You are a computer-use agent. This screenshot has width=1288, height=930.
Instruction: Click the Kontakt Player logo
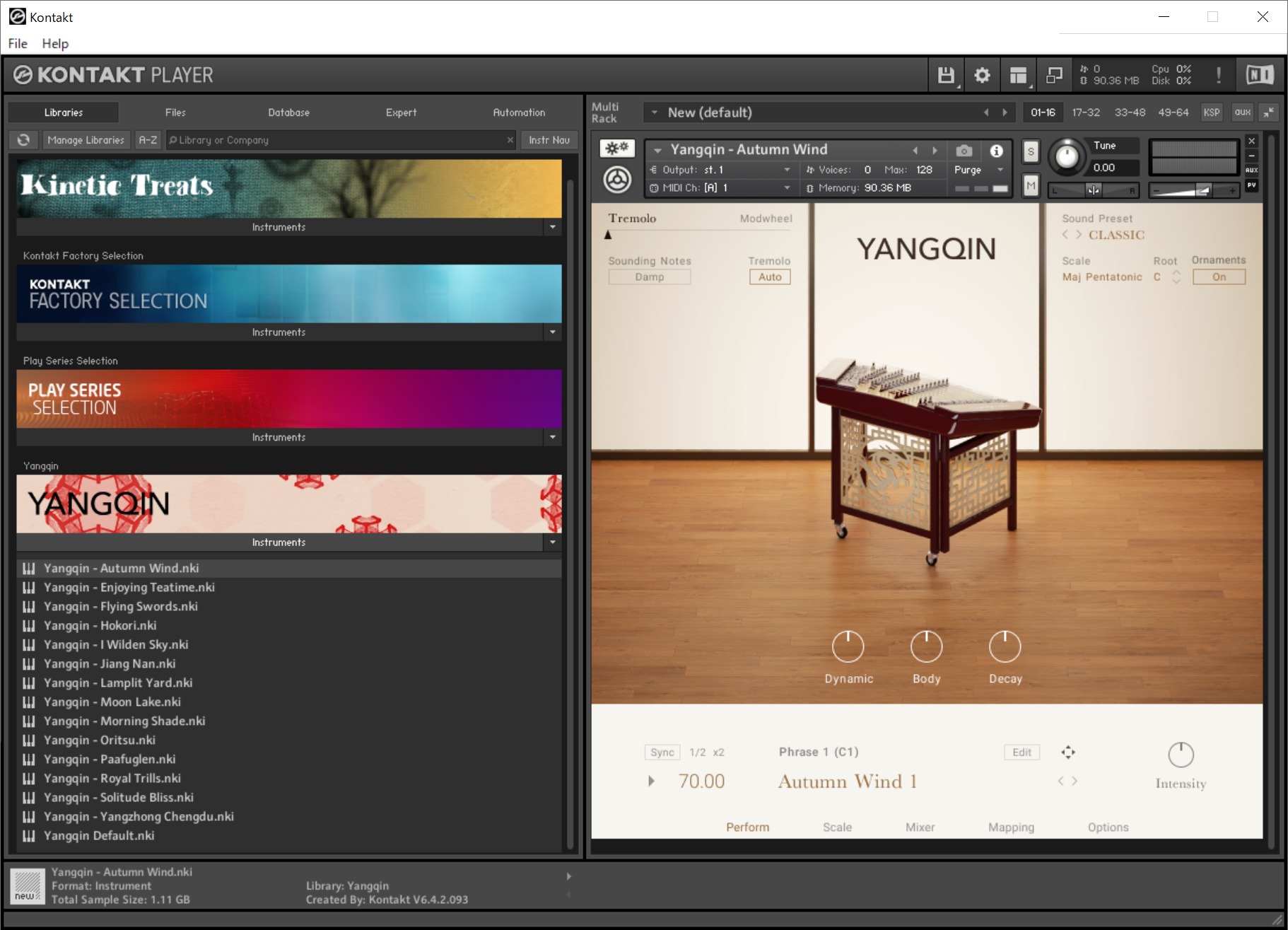[113, 75]
